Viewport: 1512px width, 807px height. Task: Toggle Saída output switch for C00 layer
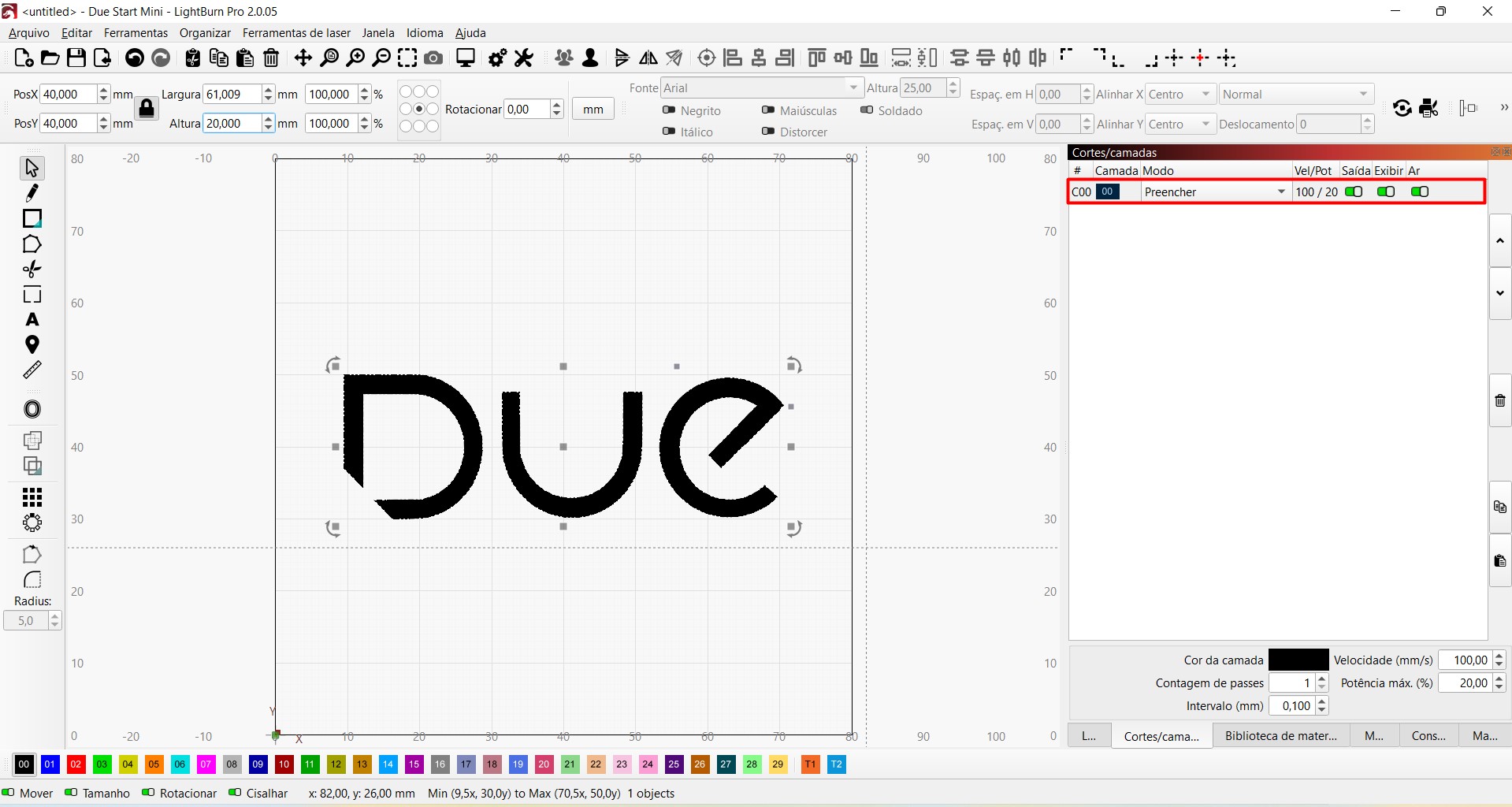pos(1354,192)
